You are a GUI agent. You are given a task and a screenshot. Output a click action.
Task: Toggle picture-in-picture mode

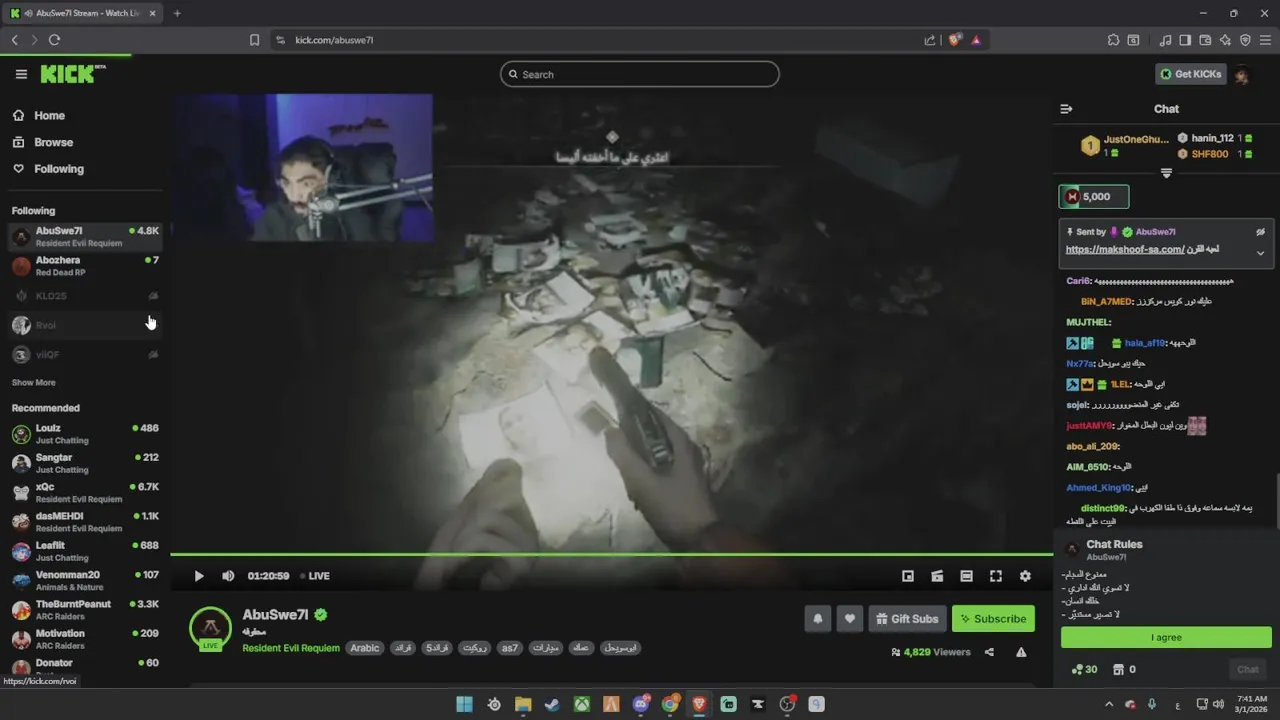point(908,576)
